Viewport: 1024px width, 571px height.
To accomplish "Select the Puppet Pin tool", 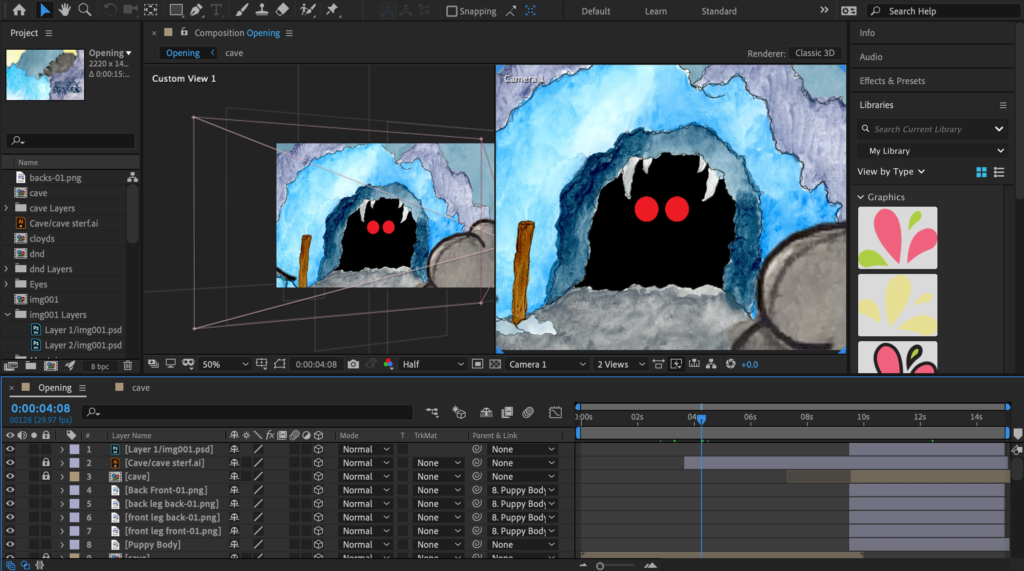I will [331, 10].
